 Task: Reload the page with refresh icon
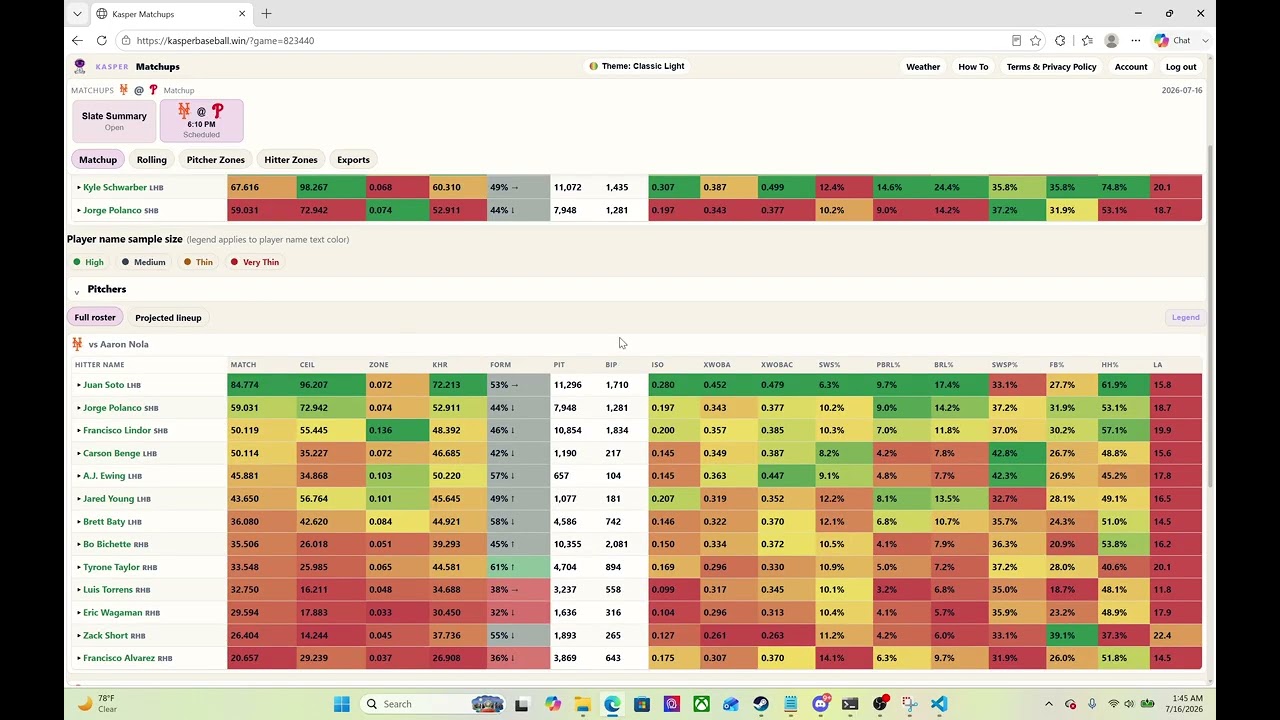(x=101, y=40)
